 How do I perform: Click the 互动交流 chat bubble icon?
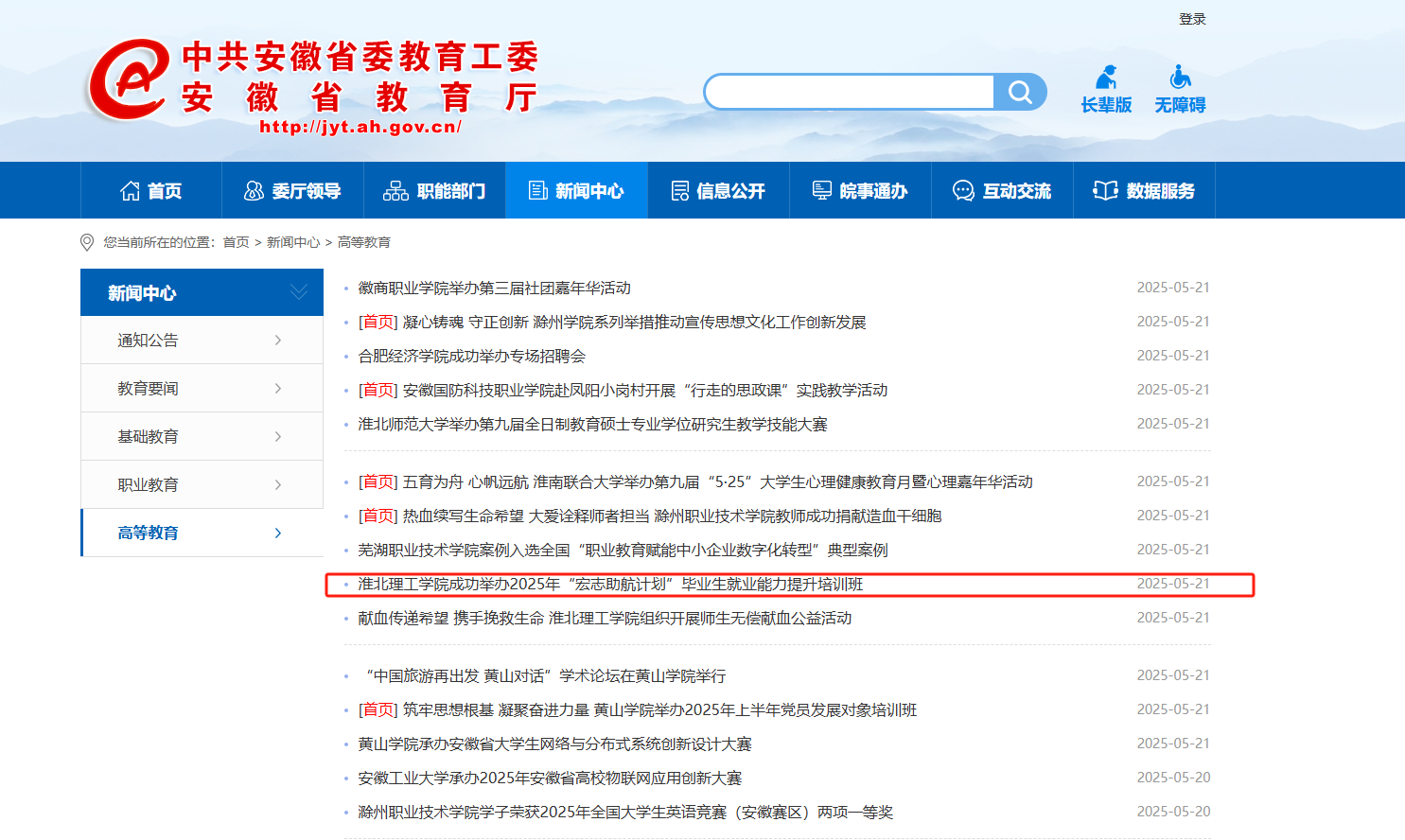click(x=963, y=191)
